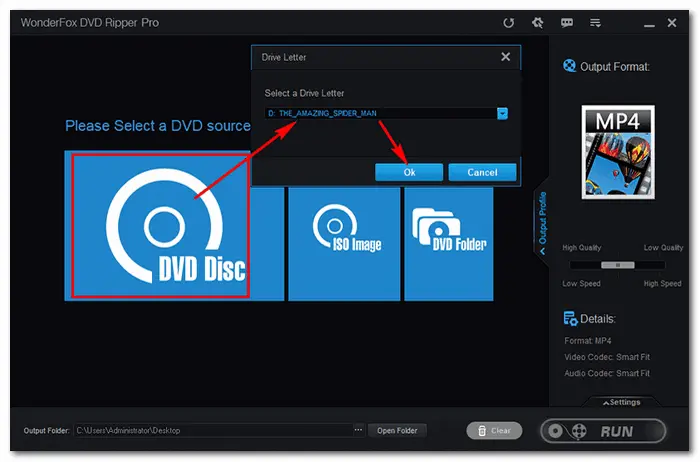Click the Details icon
Image resolution: width=700 pixels, height=462 pixels.
pos(570,319)
